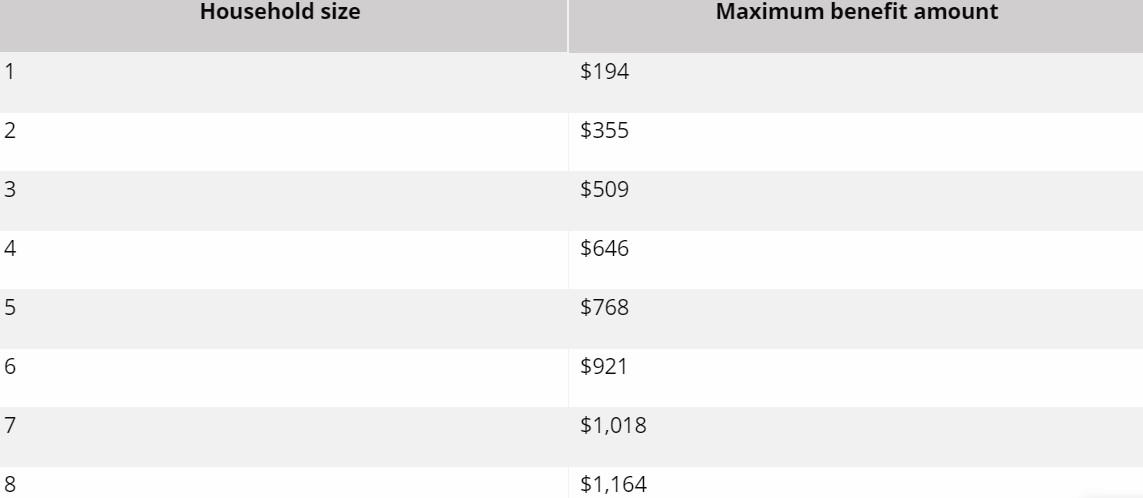Click the $646 benefit amount cell
Viewport: 1143px width, 498px height.
coord(604,249)
